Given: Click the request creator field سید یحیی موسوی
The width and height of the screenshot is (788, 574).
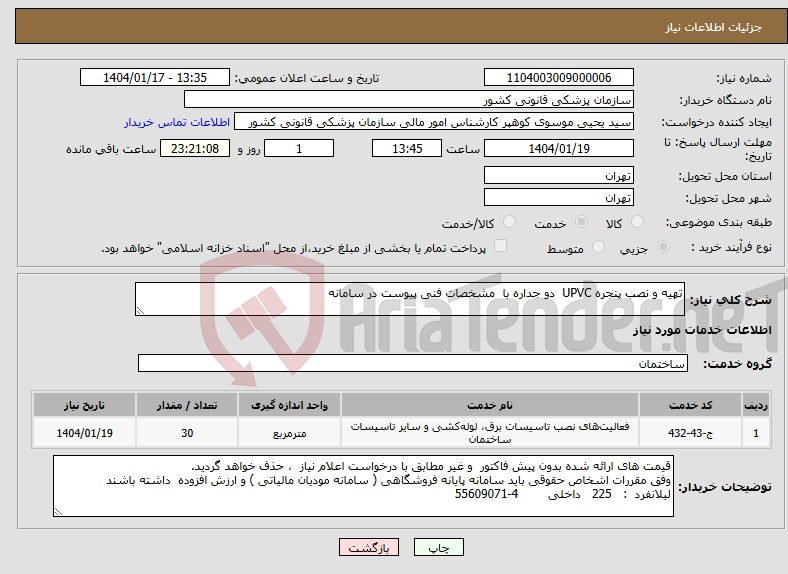Looking at the screenshot, I should tap(434, 122).
